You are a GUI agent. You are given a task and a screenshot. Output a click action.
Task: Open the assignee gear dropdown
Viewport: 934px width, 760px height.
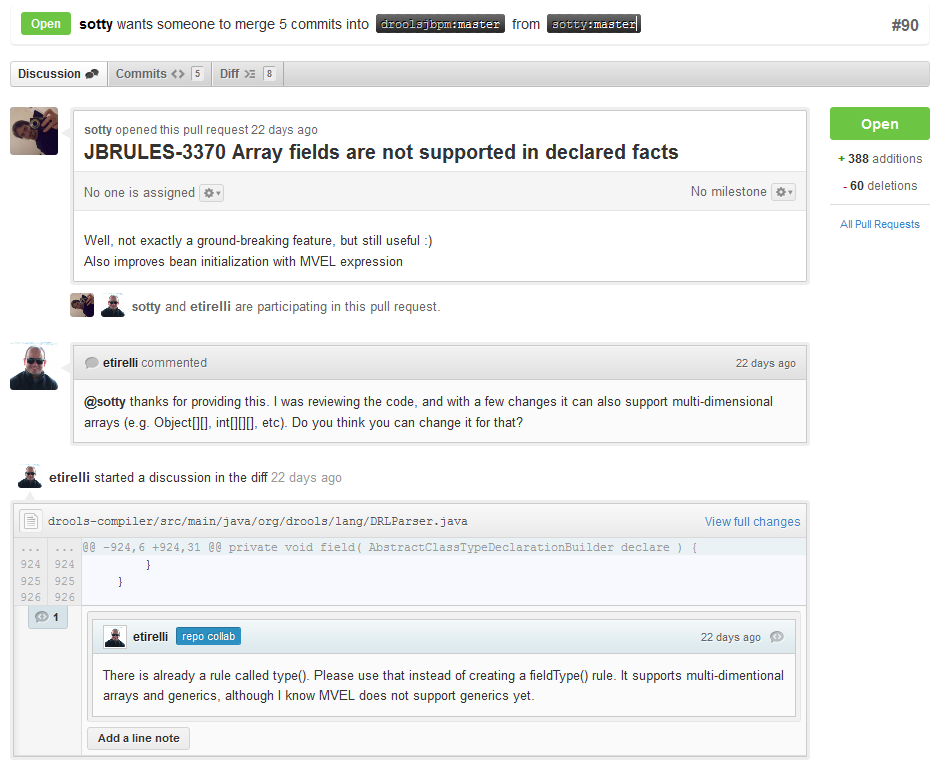[211, 193]
